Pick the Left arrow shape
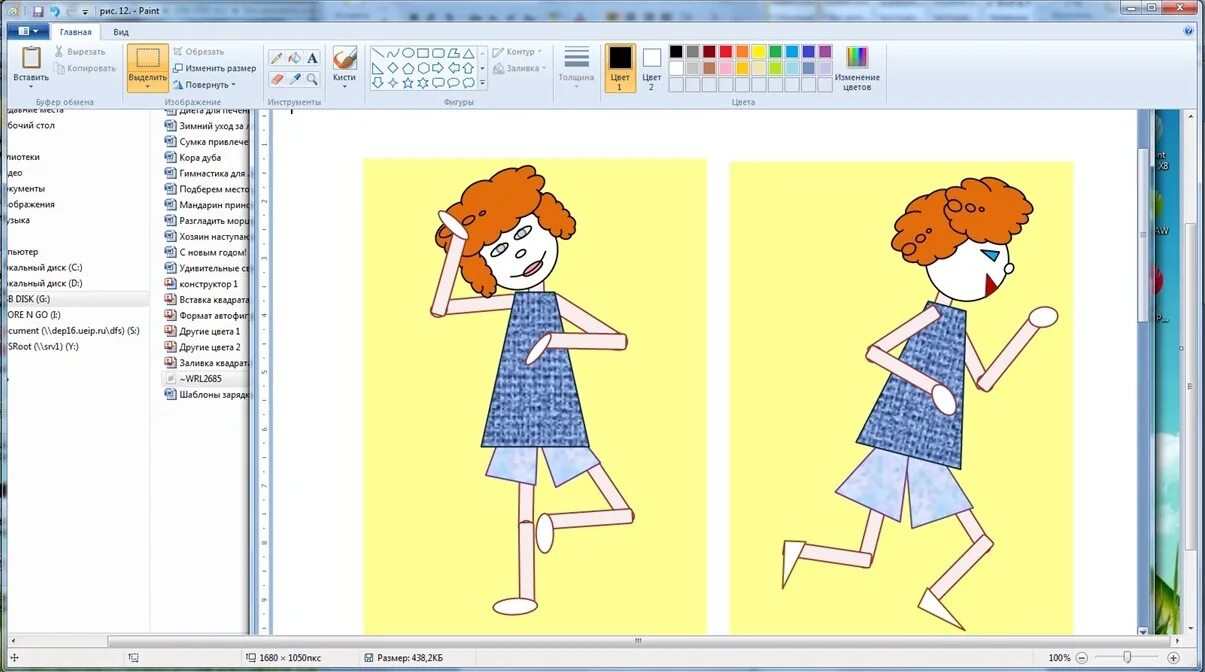 pyautogui.click(x=453, y=68)
